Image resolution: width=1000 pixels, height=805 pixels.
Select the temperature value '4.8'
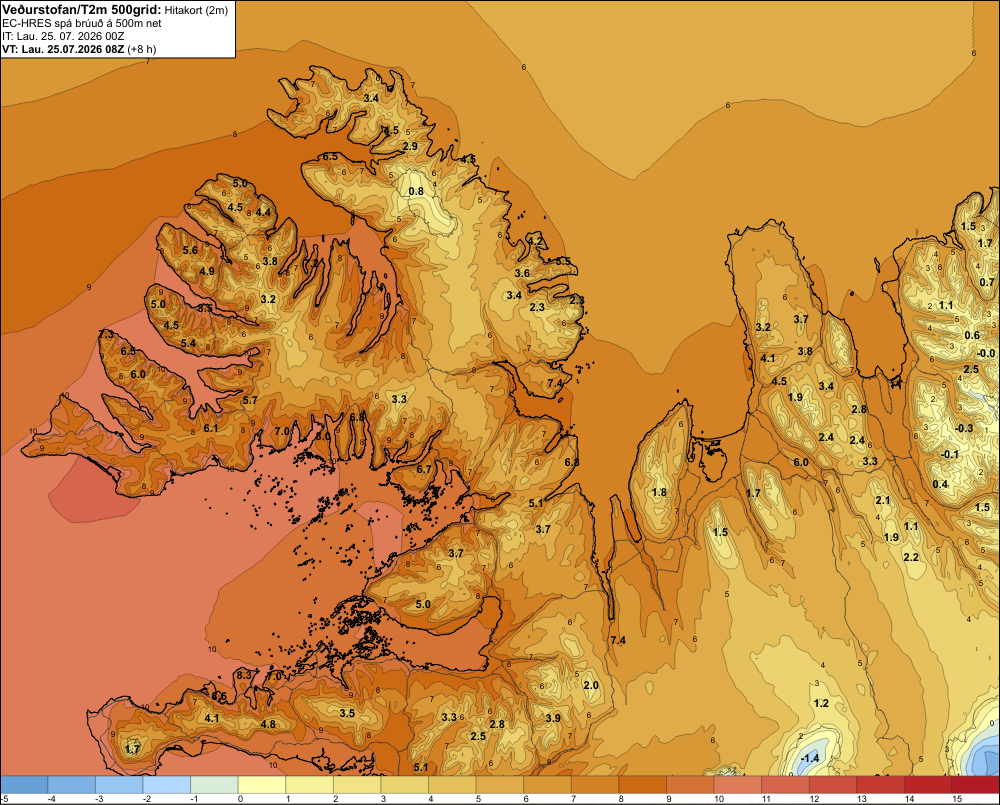[268, 724]
